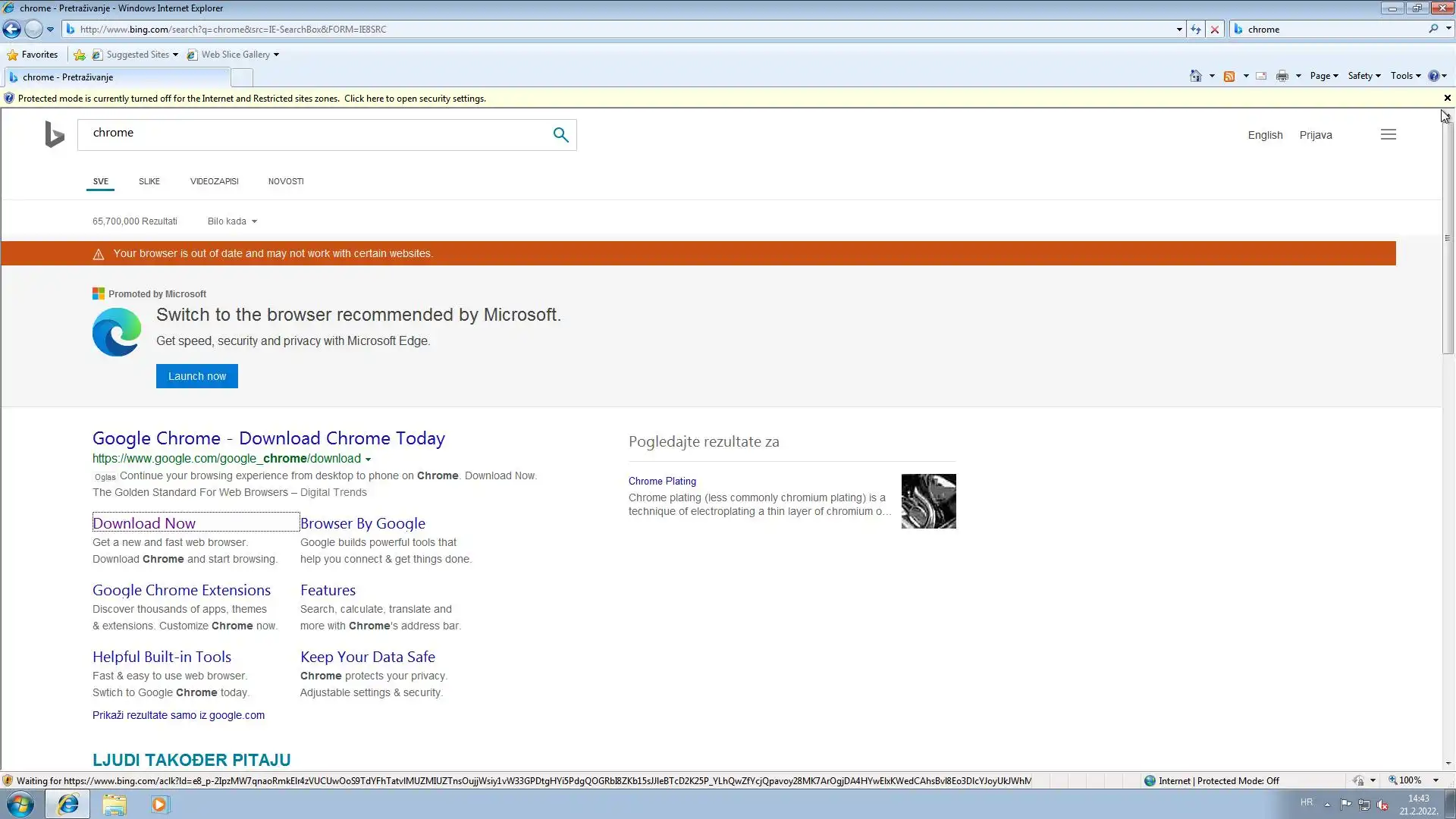Click the IE Back arrow button
1456x819 pixels.
coord(11,30)
